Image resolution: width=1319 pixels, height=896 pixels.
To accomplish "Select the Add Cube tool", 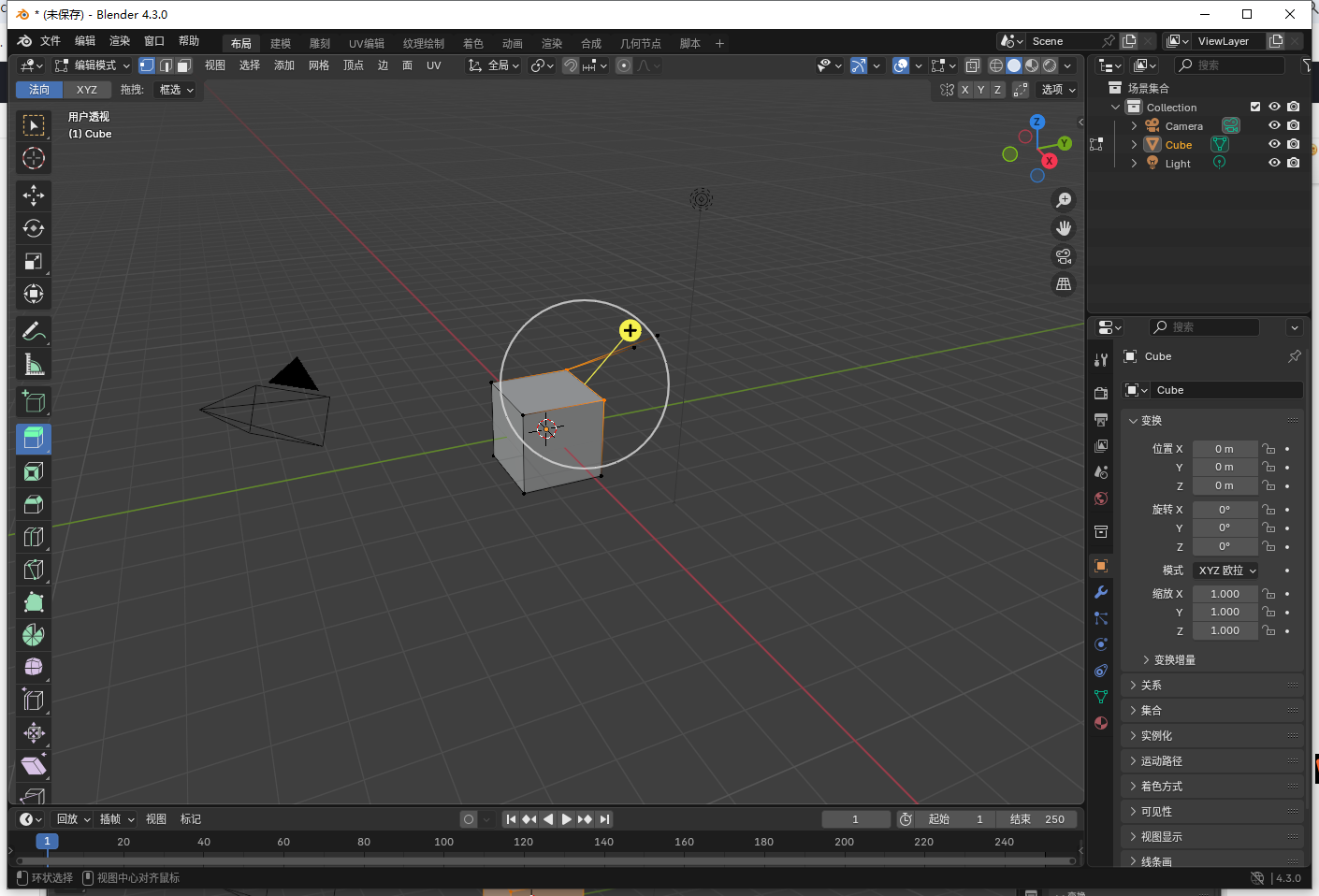I will (x=34, y=402).
